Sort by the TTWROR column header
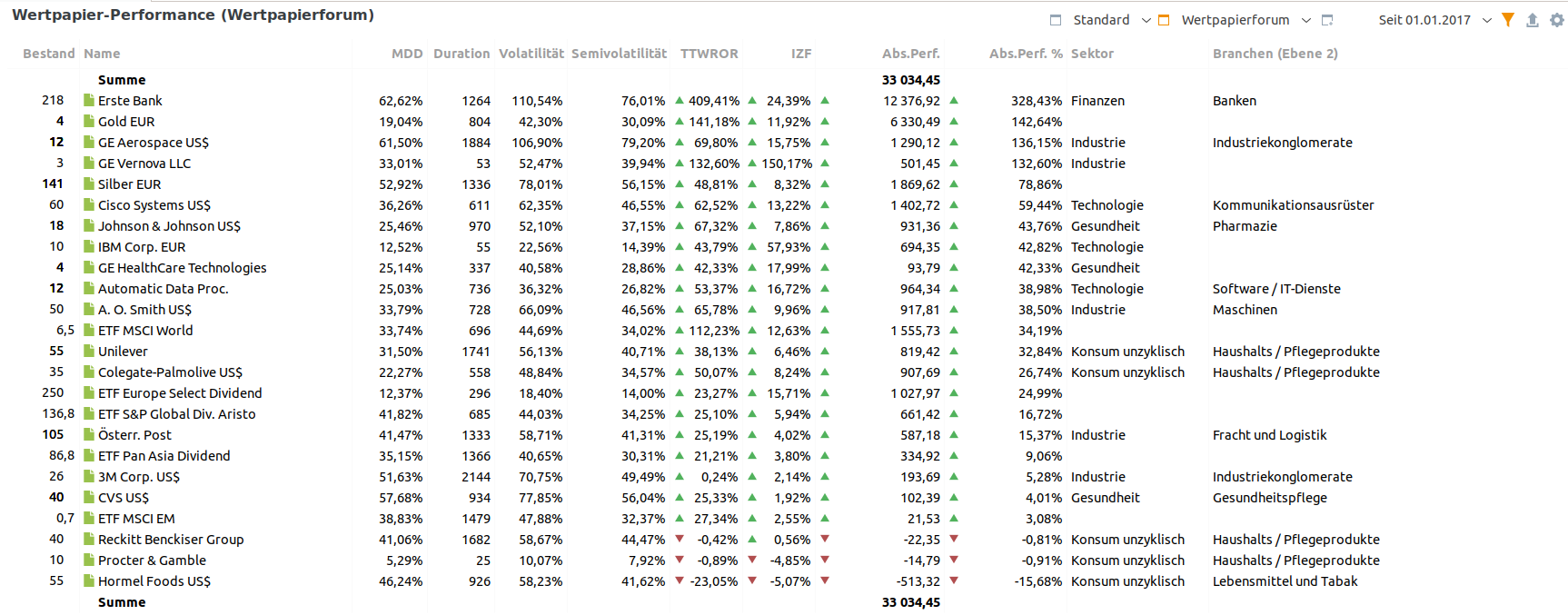The image size is (1568, 615). 709,54
